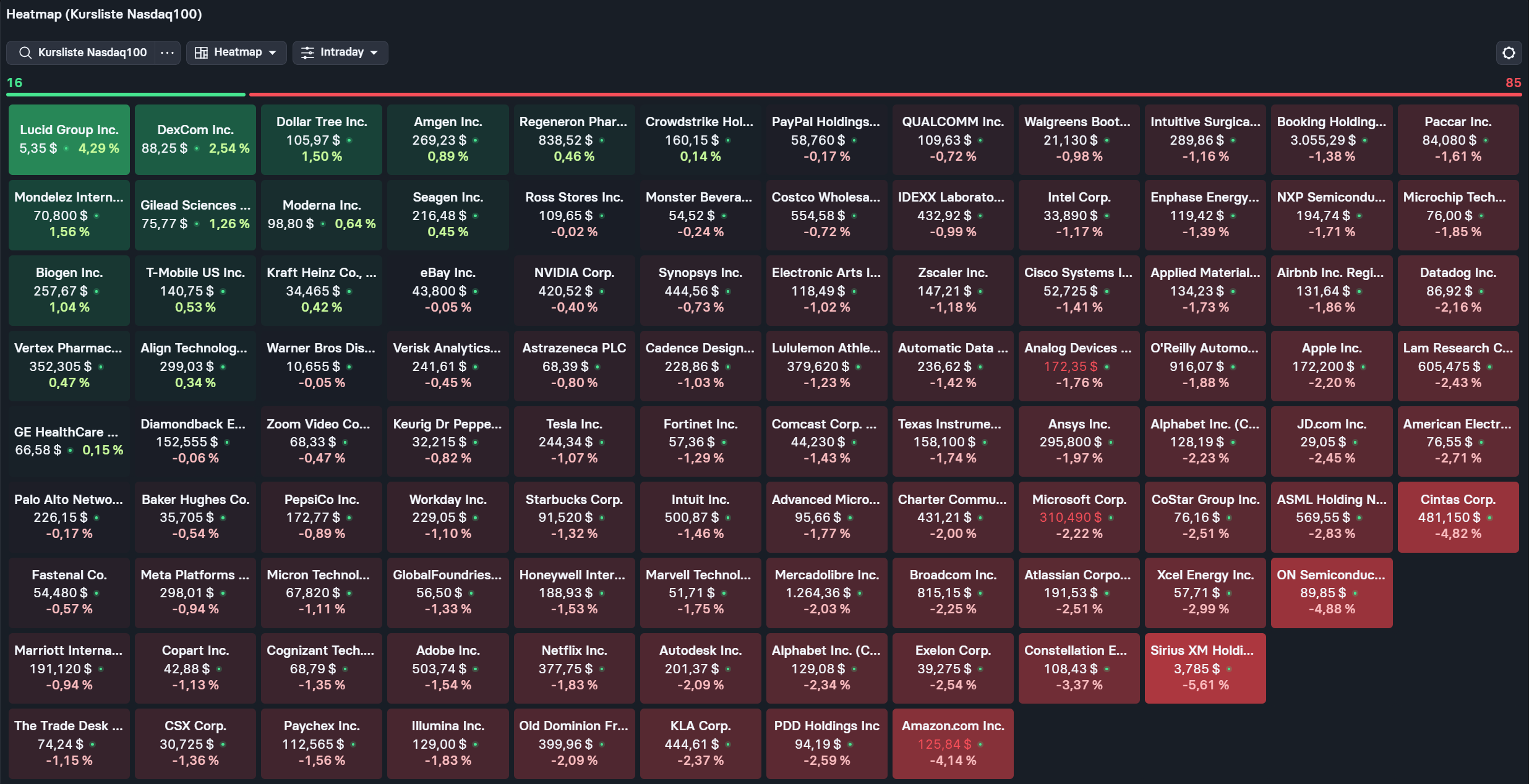Screen dimensions: 1529x784
Task: Open the three-dots menu beside Kursliste Nasdaq100
Action: point(167,53)
